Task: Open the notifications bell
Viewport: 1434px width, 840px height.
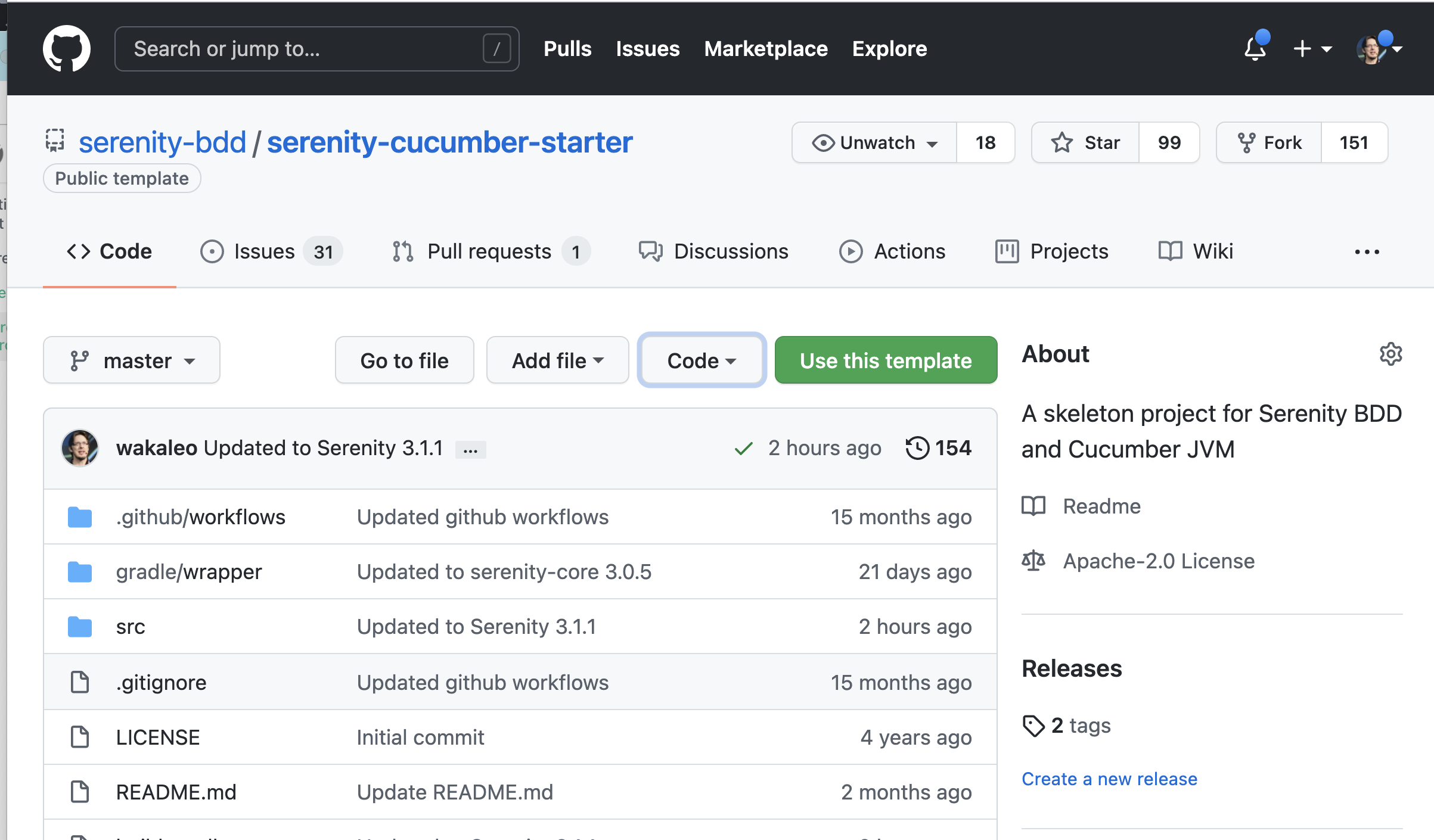Action: click(x=1255, y=48)
